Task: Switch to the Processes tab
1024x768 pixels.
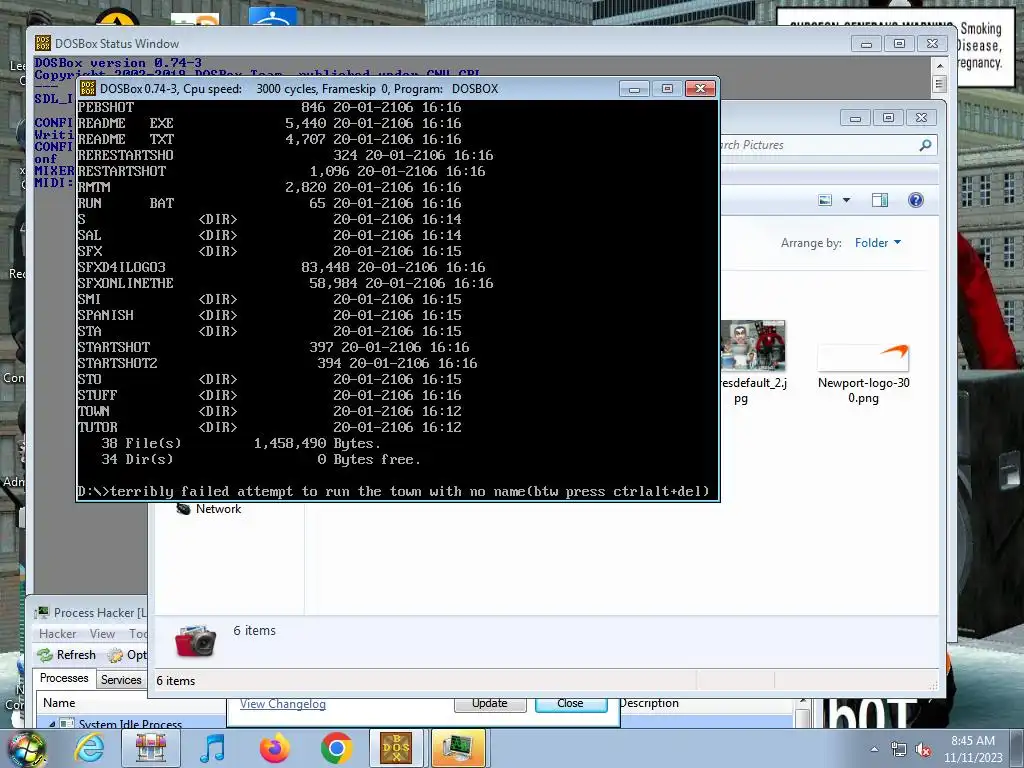Action: (64, 678)
